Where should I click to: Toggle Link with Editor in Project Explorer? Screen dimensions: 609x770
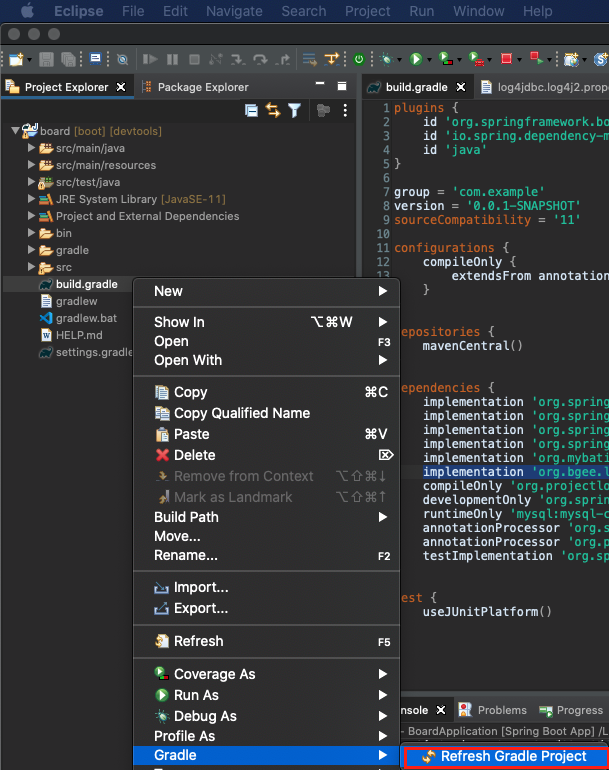273,110
